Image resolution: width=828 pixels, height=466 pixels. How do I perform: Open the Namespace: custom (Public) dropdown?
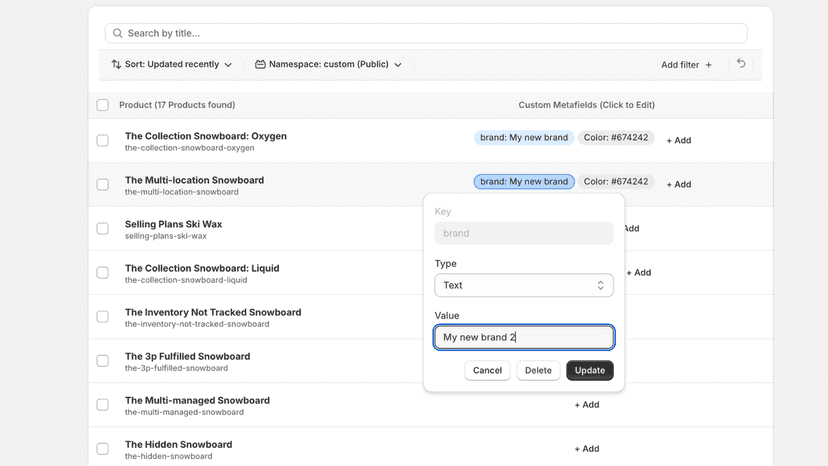point(328,64)
